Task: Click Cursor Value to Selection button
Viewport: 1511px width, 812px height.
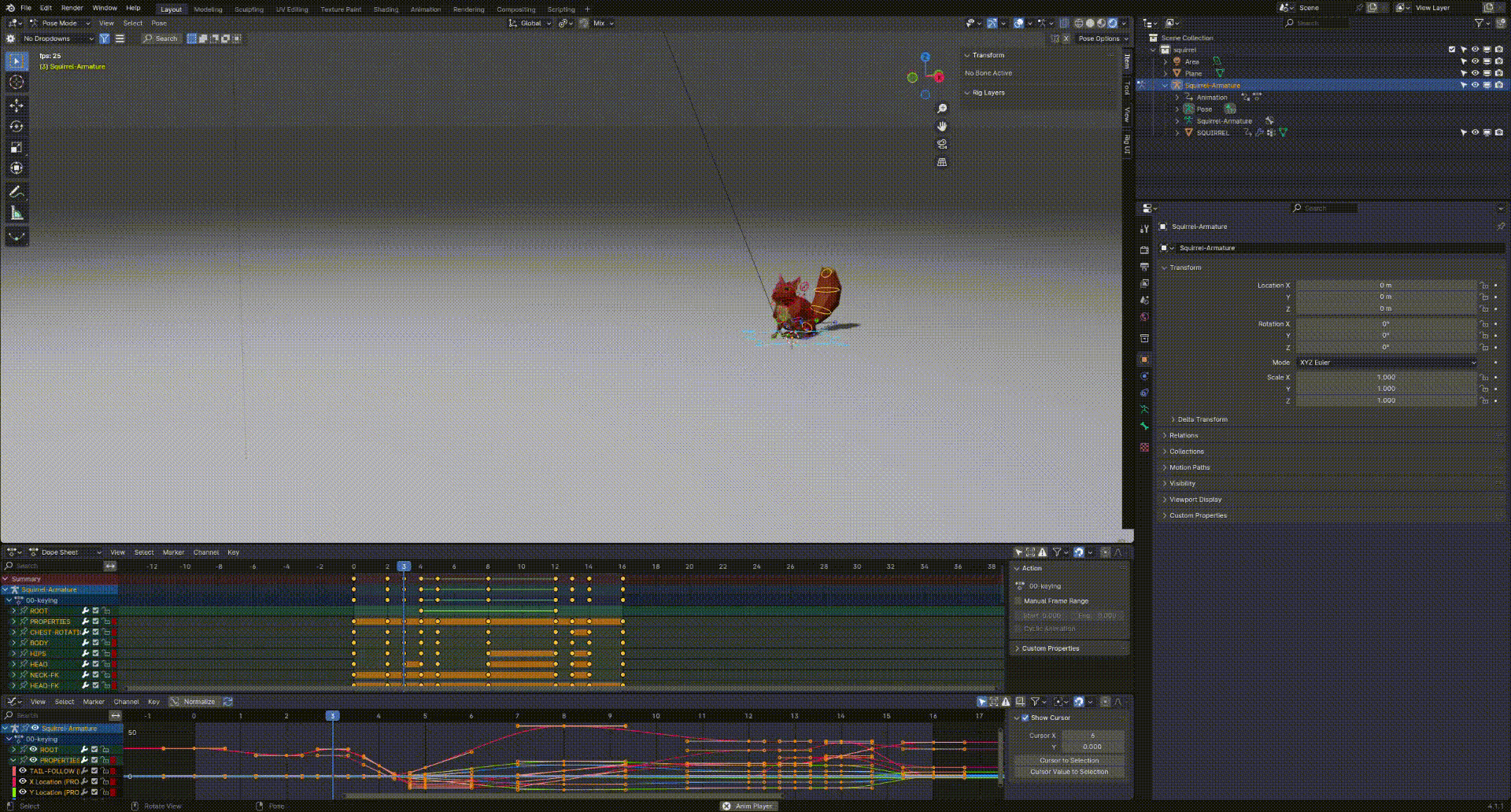Action: tap(1069, 772)
